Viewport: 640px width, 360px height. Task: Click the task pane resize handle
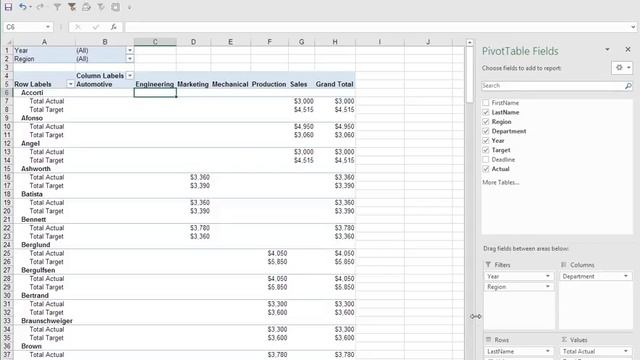(476, 316)
